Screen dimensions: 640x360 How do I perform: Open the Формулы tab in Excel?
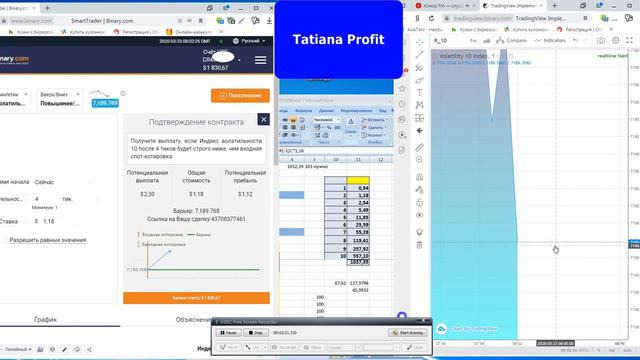[303, 111]
